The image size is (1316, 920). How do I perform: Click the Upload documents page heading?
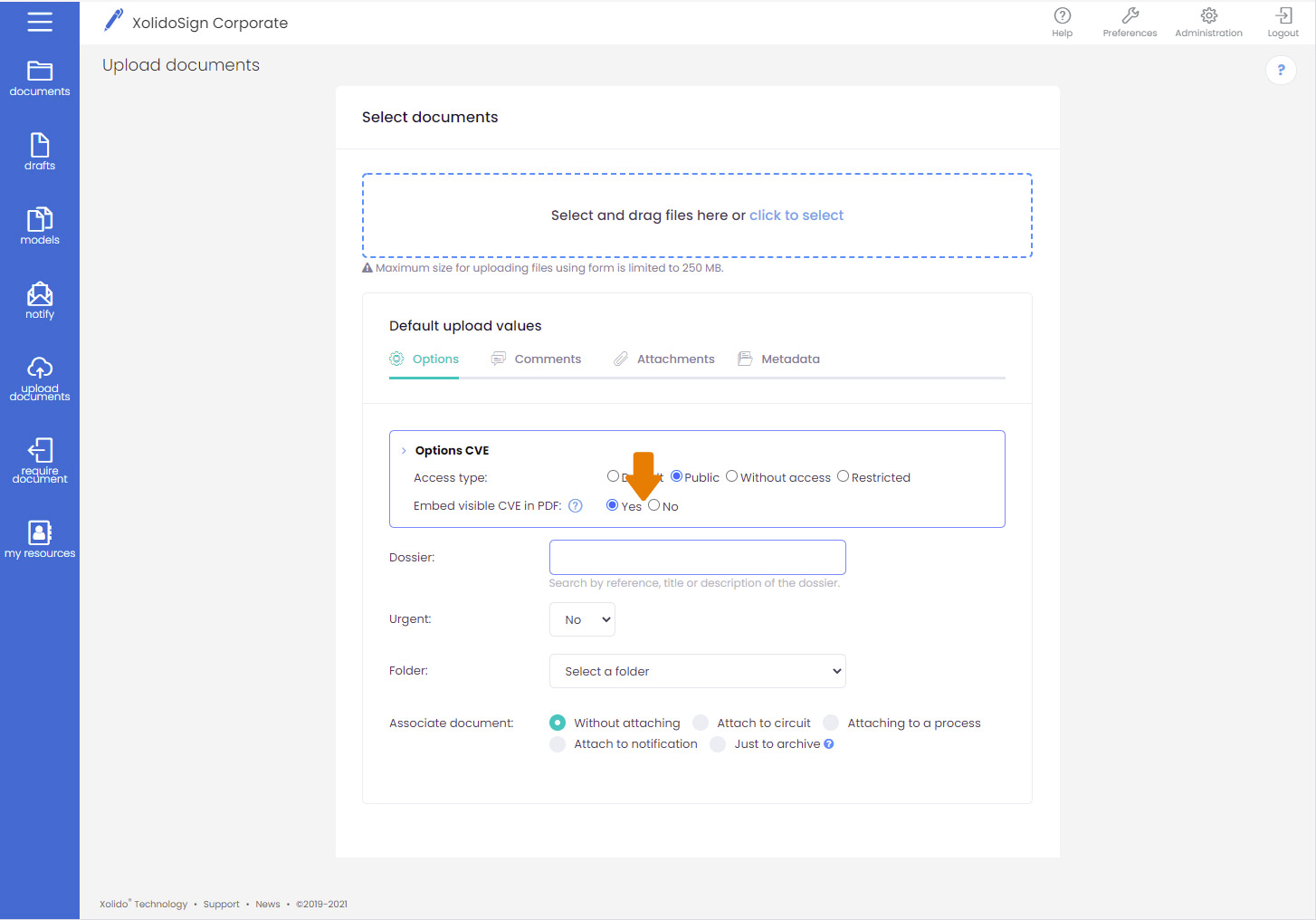coord(181,65)
